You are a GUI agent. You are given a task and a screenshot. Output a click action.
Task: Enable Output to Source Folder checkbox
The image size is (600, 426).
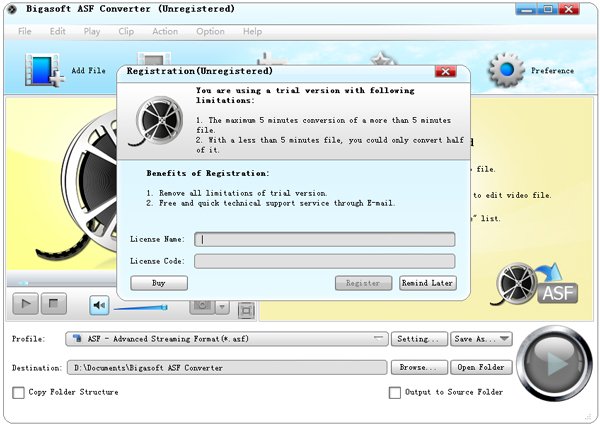395,392
